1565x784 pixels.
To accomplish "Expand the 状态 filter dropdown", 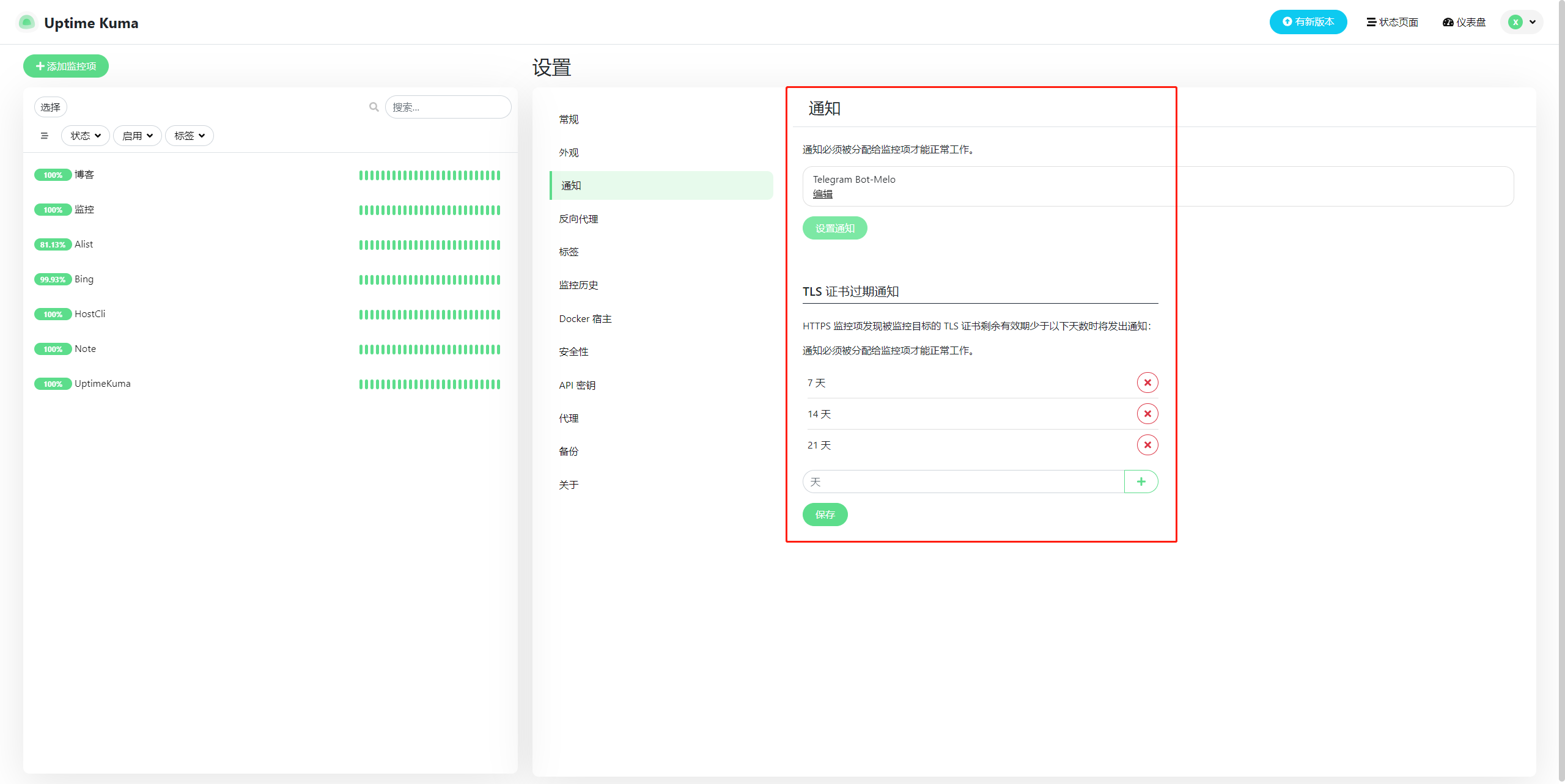I will coord(86,136).
